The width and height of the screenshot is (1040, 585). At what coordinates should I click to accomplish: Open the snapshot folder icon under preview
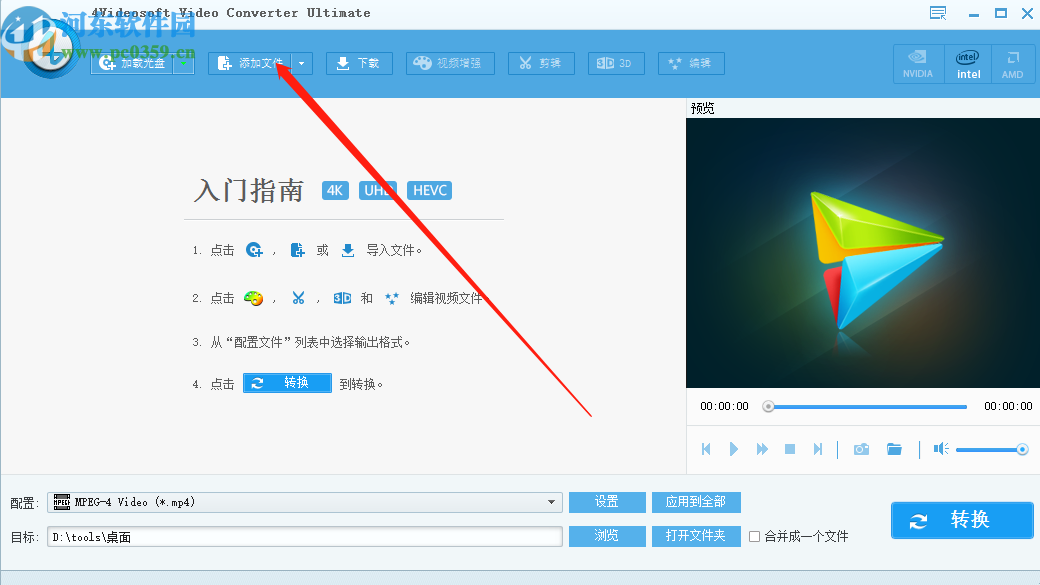tap(894, 449)
